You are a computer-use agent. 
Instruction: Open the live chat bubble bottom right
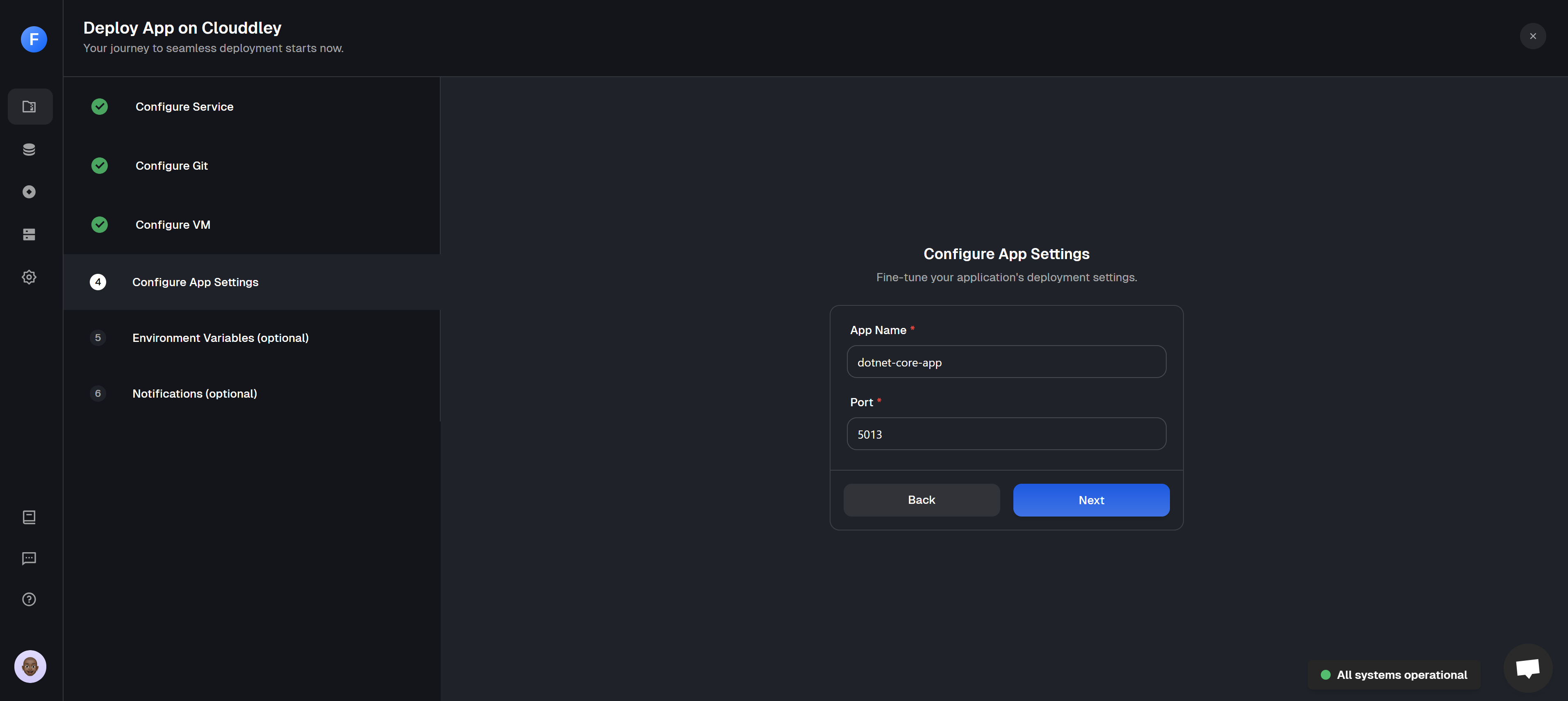pyautogui.click(x=1528, y=669)
